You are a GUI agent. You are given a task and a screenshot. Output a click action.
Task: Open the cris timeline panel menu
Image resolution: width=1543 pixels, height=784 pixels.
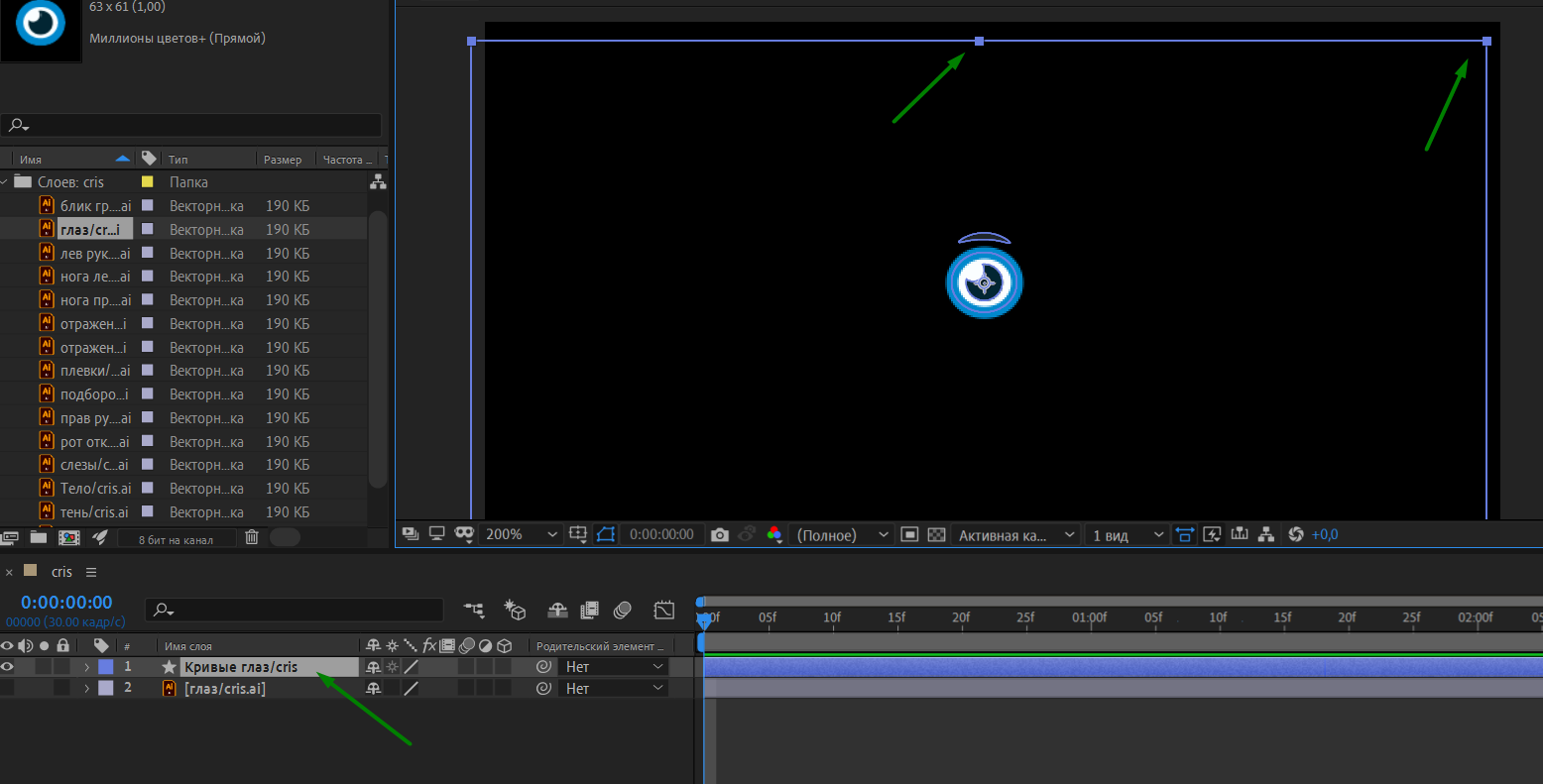point(91,572)
